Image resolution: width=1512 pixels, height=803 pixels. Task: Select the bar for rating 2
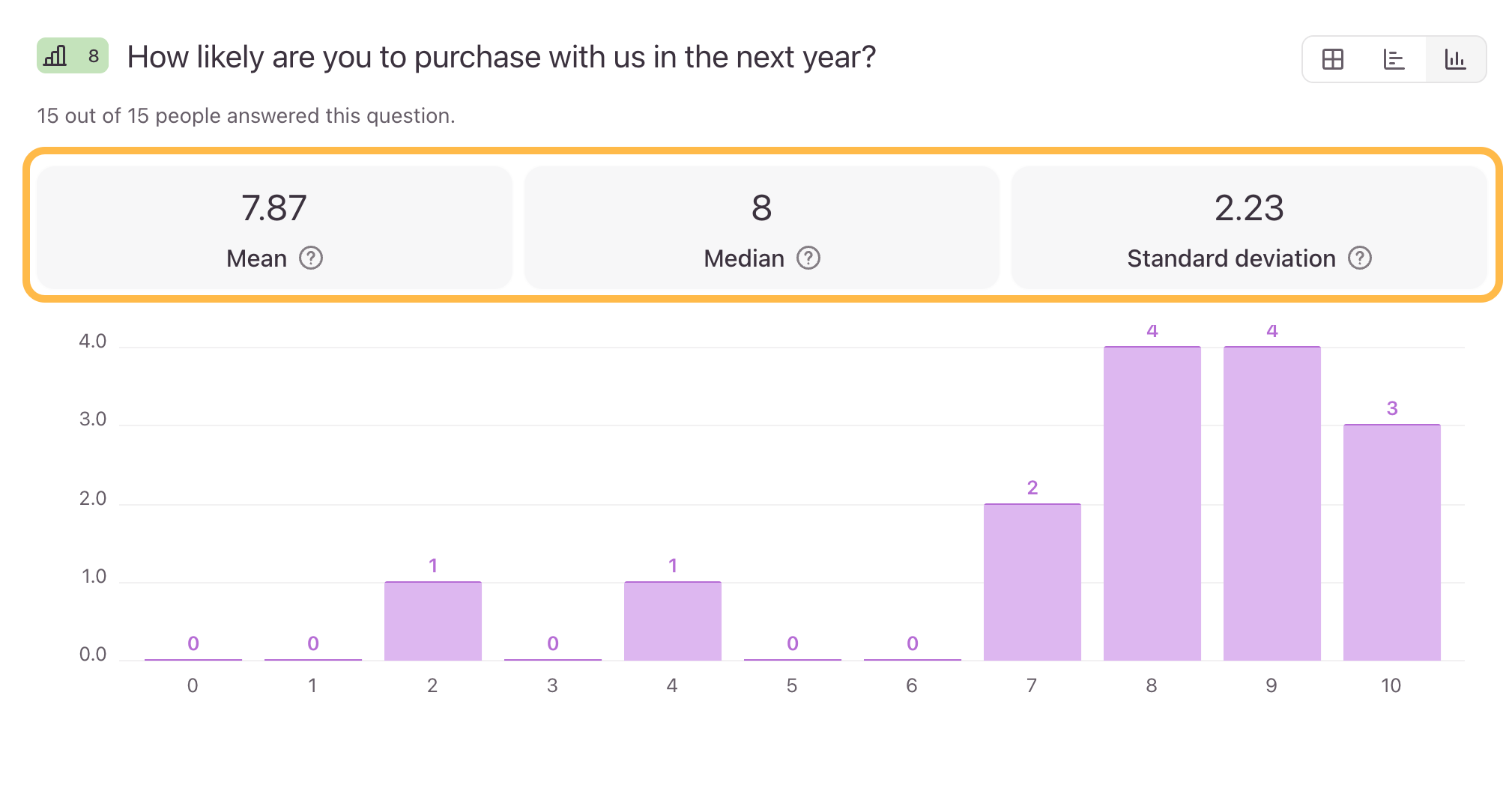click(x=432, y=621)
